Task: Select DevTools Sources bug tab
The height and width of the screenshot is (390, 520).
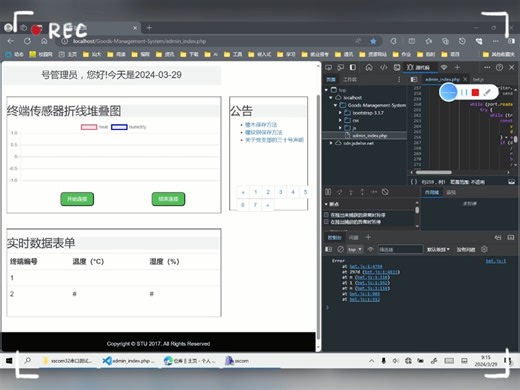Action: 418,67
